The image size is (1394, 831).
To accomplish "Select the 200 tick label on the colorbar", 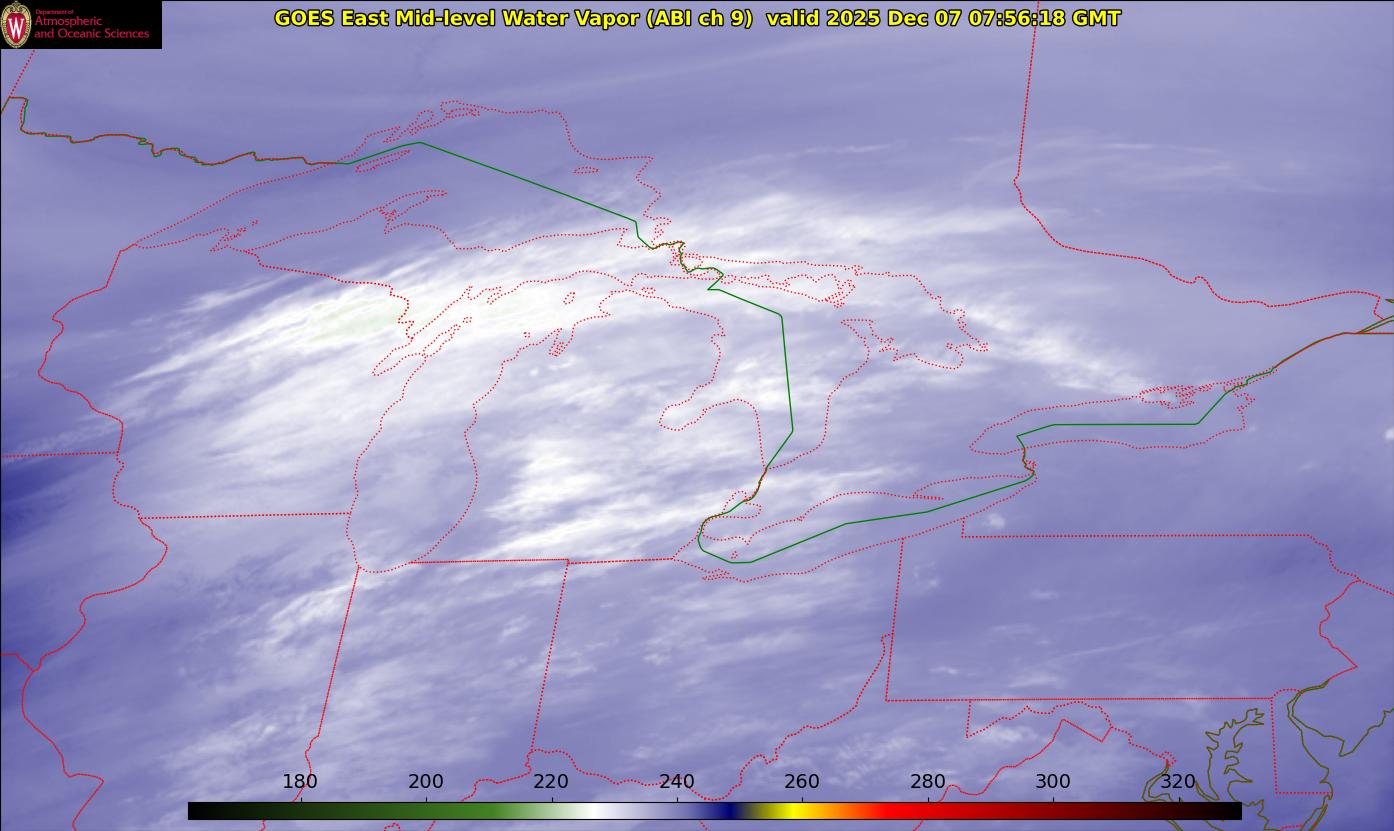I will click(x=426, y=781).
